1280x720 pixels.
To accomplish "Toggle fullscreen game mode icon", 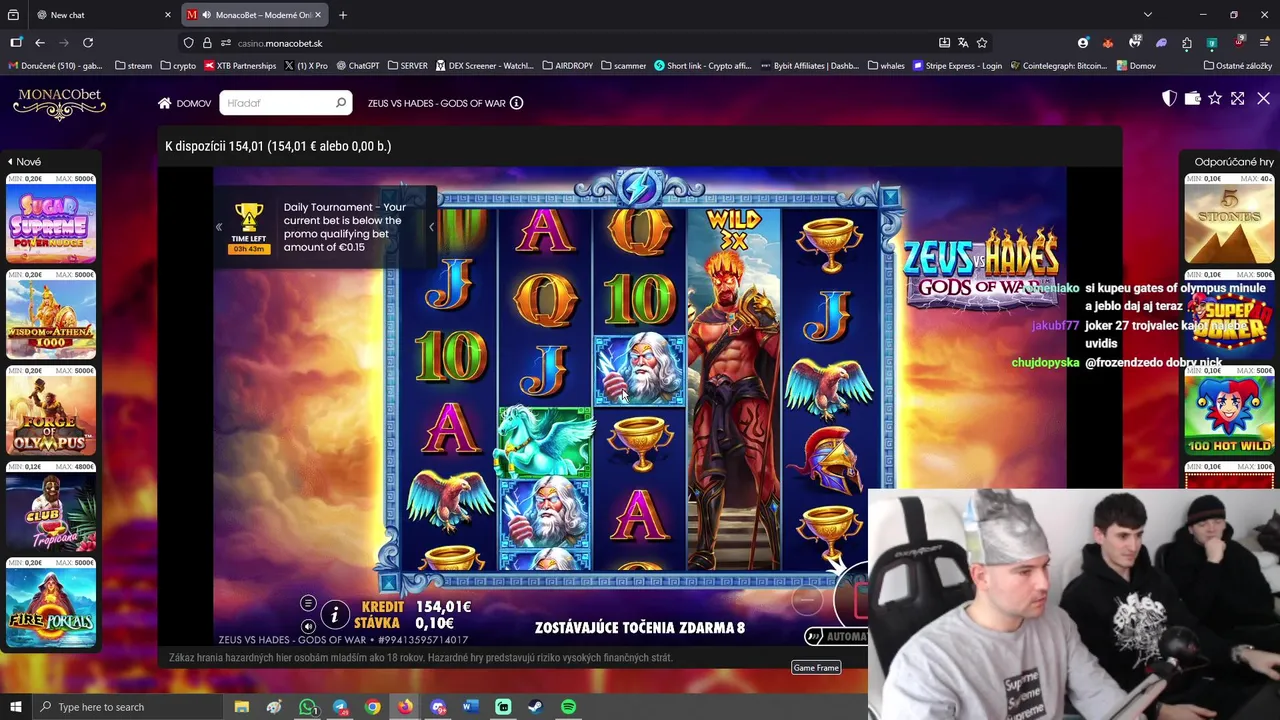I will tap(1238, 98).
